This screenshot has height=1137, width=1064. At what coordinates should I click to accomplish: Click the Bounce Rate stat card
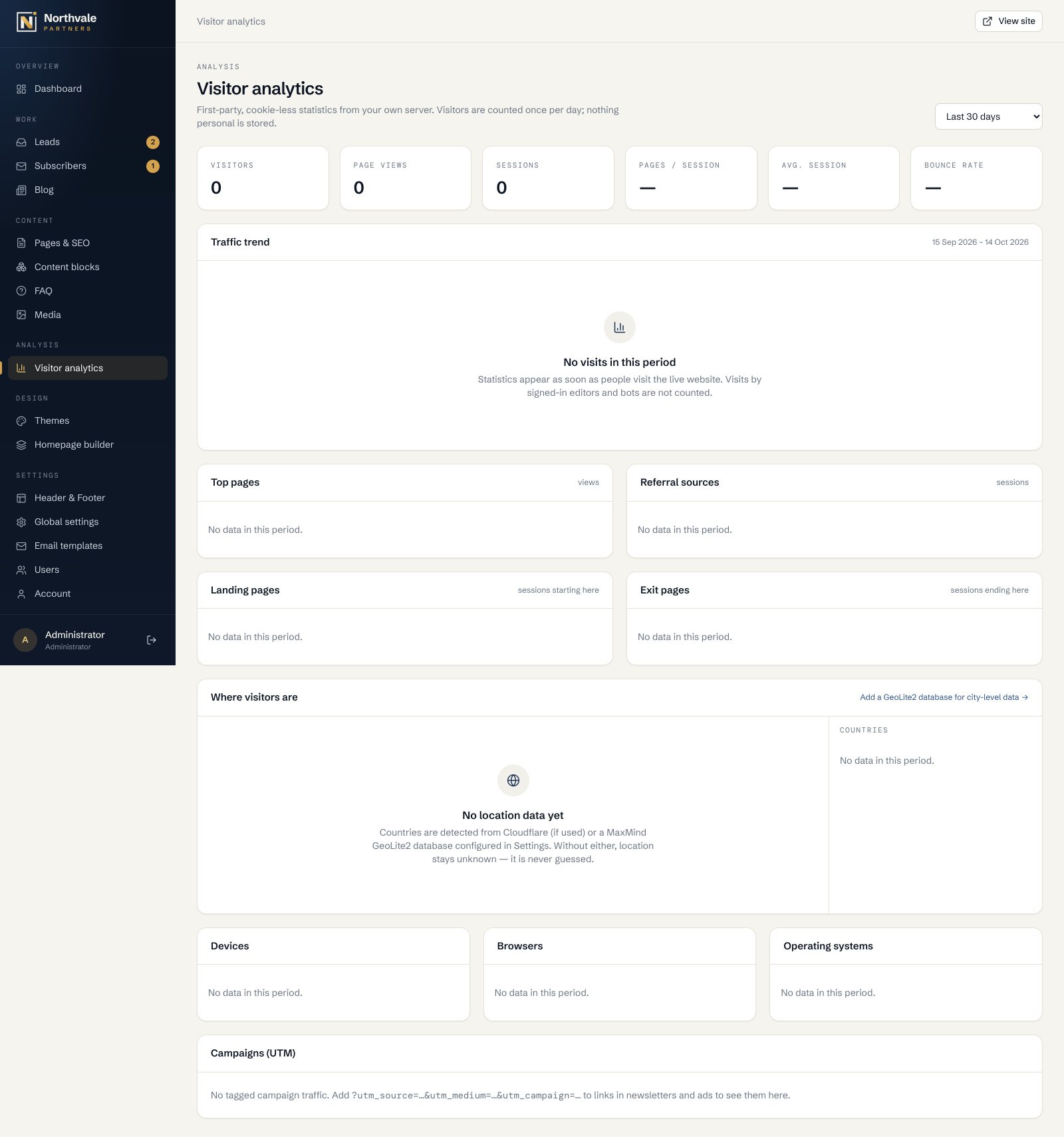976,178
